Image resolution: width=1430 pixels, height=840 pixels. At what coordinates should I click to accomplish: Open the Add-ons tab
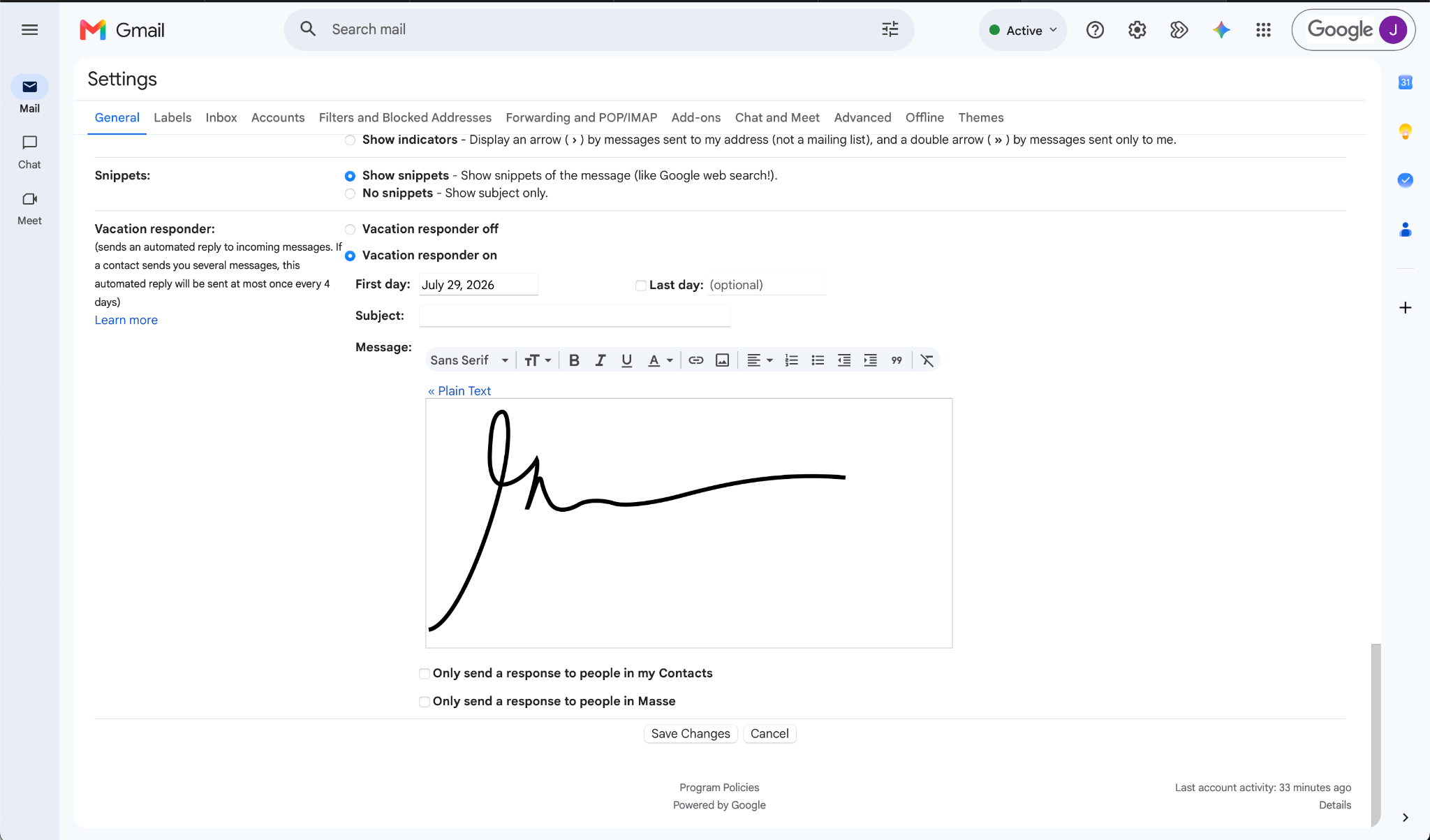point(696,117)
